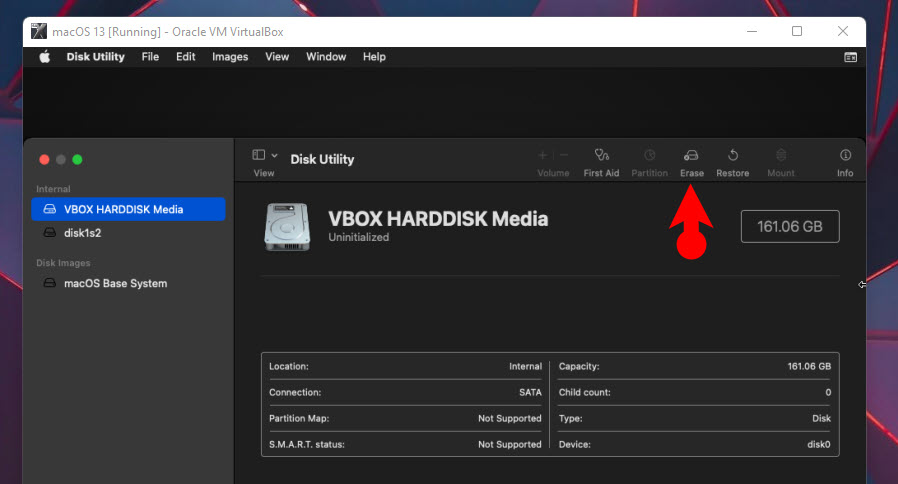This screenshot has height=484, width=898.
Task: Click the Uninitialized status text
Action: (359, 237)
